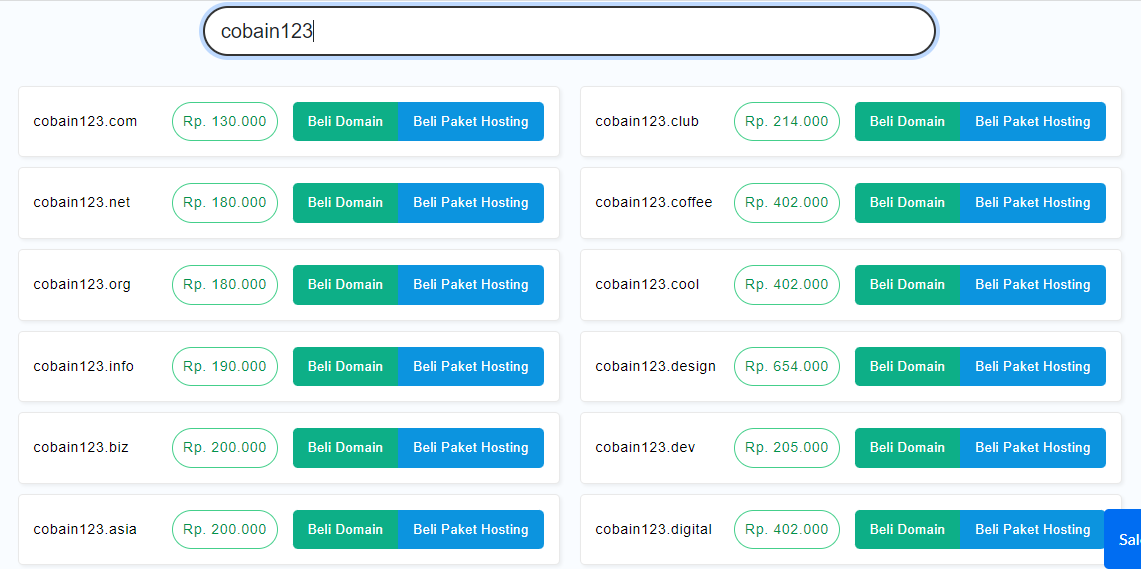Viewport: 1141px width, 569px height.
Task: Select Beli Paket Hosting for cobain123.club
Action: pyautogui.click(x=1033, y=122)
